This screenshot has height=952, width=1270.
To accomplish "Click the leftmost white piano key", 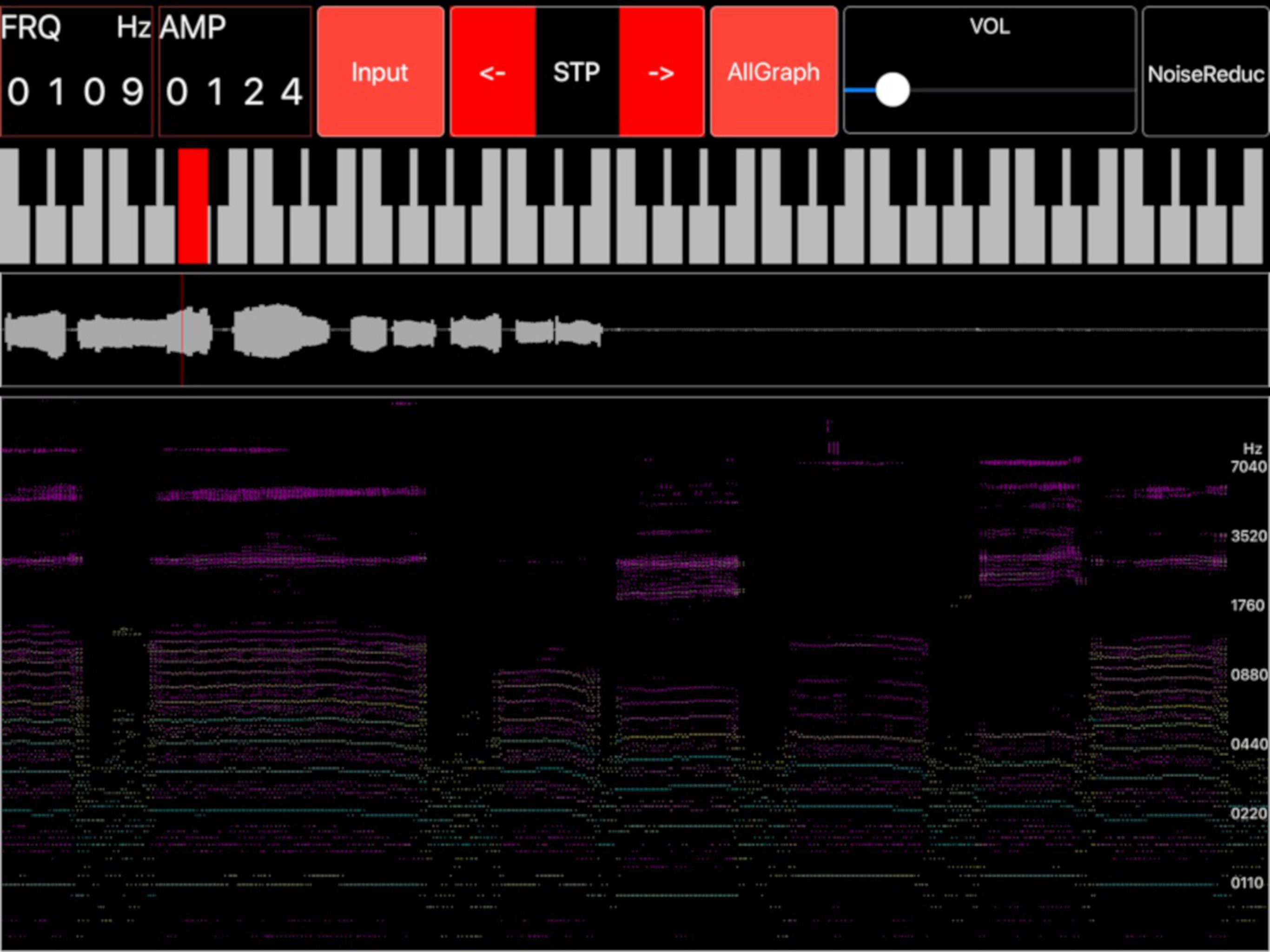I will pos(14,235).
